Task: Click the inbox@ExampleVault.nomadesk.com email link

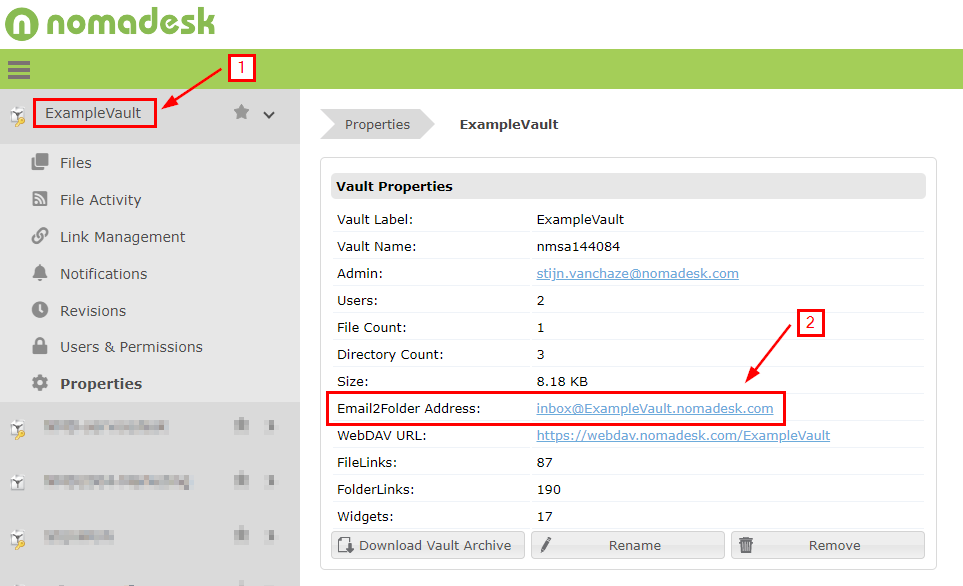Action: [655, 408]
